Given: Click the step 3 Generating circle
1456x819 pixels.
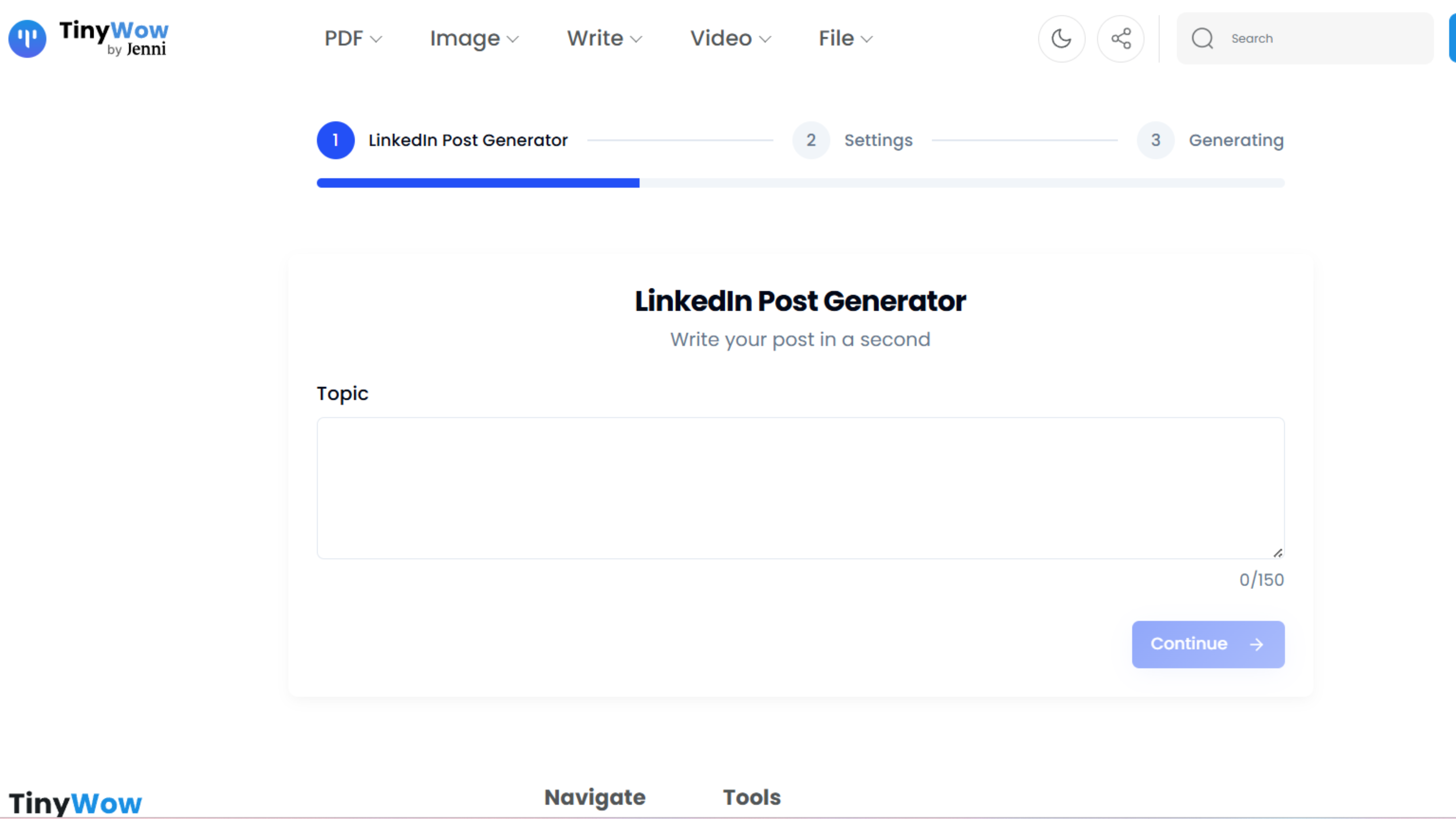Looking at the screenshot, I should tap(1155, 140).
